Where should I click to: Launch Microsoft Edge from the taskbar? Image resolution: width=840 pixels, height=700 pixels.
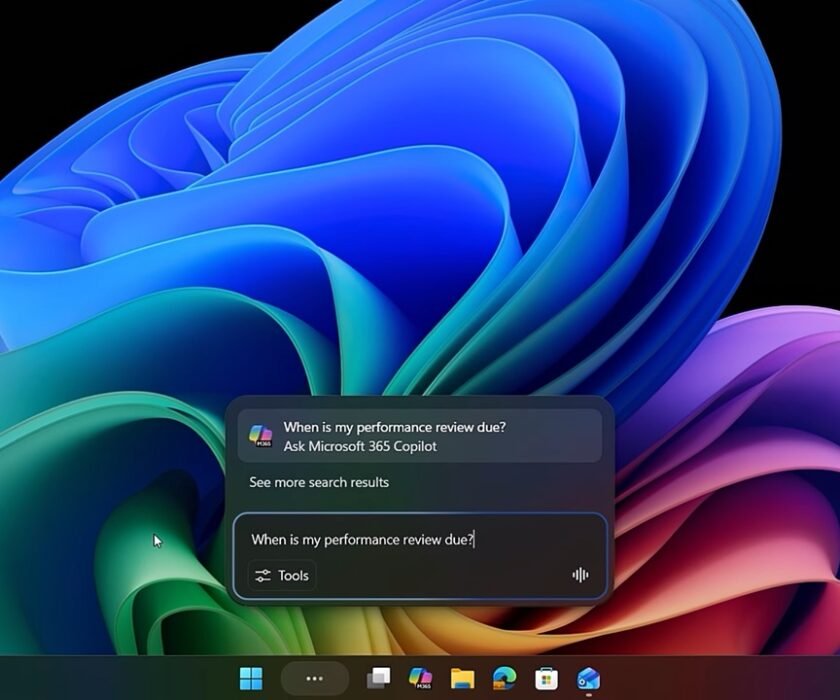click(x=503, y=678)
